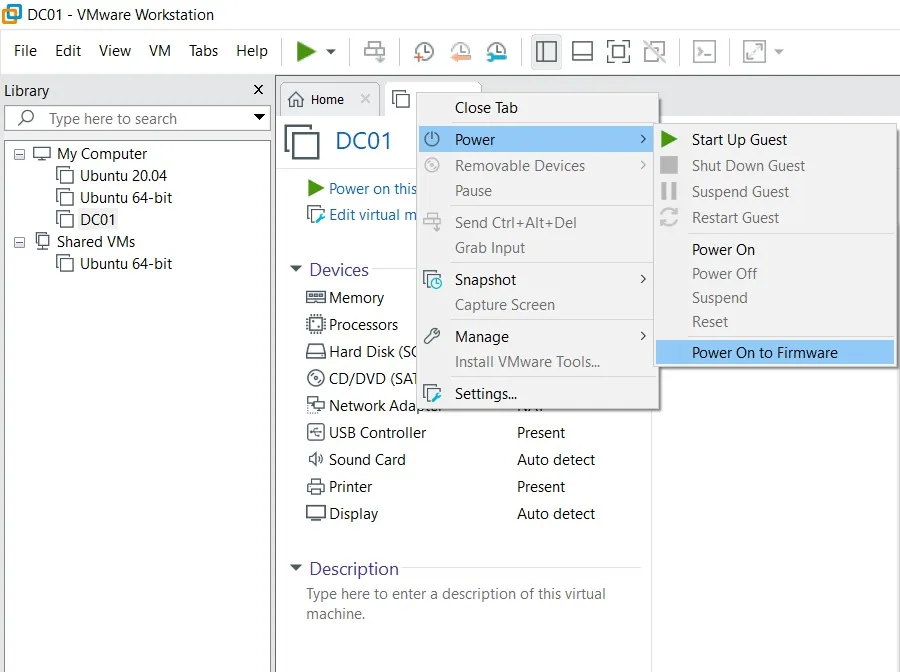900x672 pixels.
Task: Click the USB Controller device entry
Action: 377,433
